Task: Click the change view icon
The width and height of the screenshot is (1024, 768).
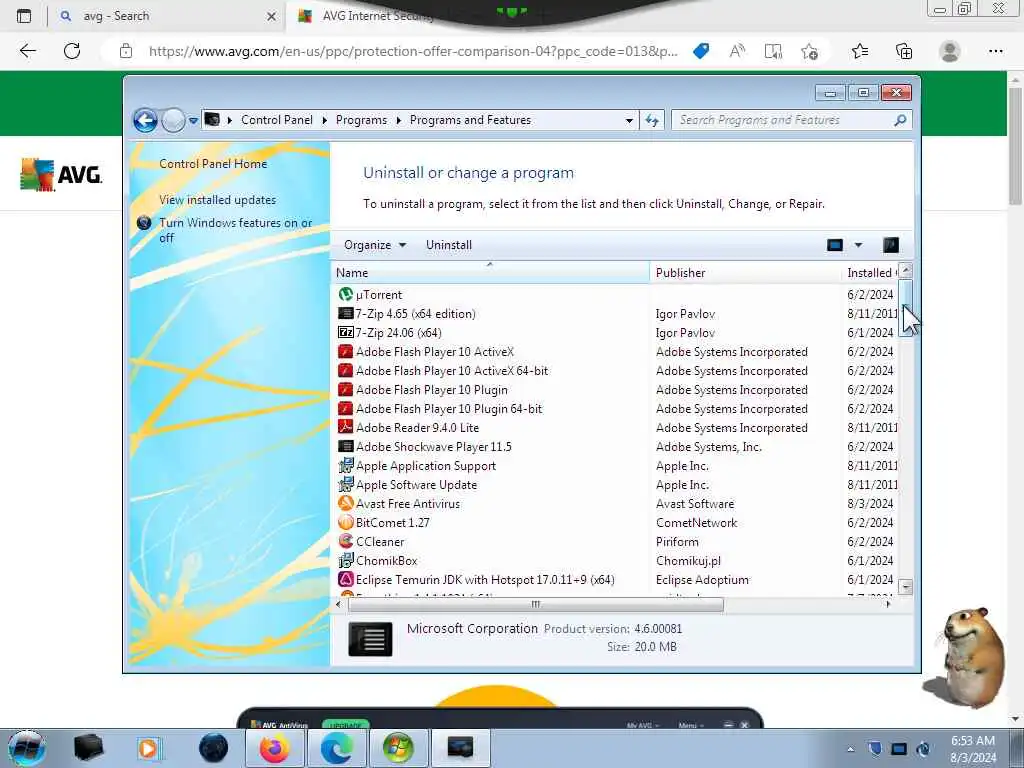Action: point(835,245)
